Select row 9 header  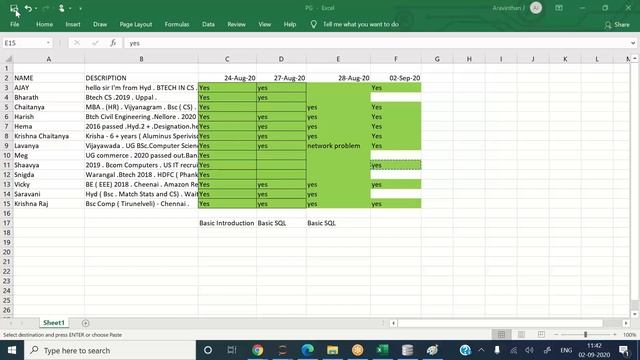click(7, 146)
